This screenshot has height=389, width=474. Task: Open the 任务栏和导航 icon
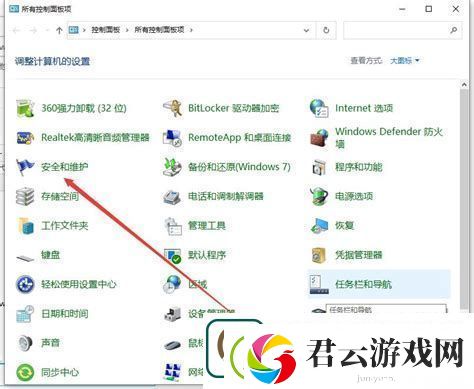pyautogui.click(x=319, y=284)
